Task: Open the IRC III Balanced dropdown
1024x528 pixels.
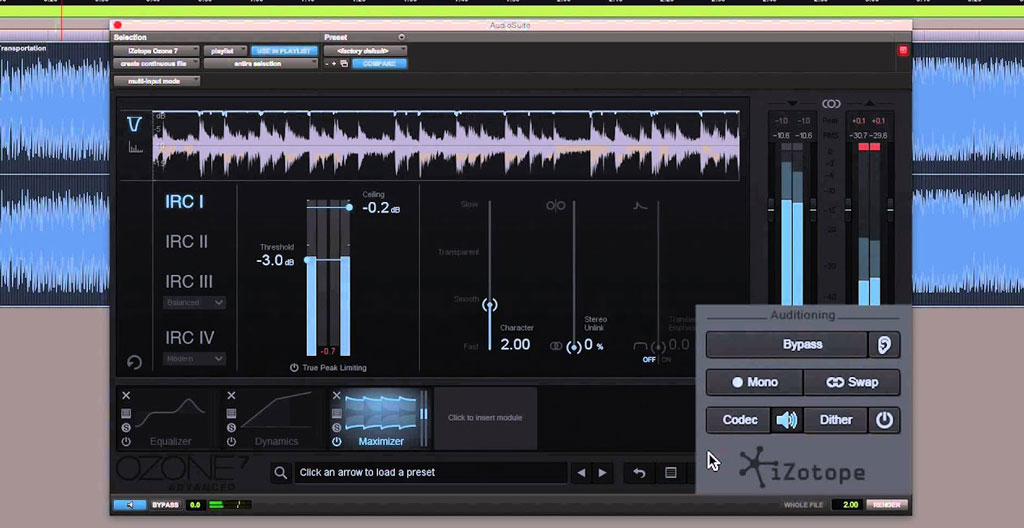Action: pos(195,303)
